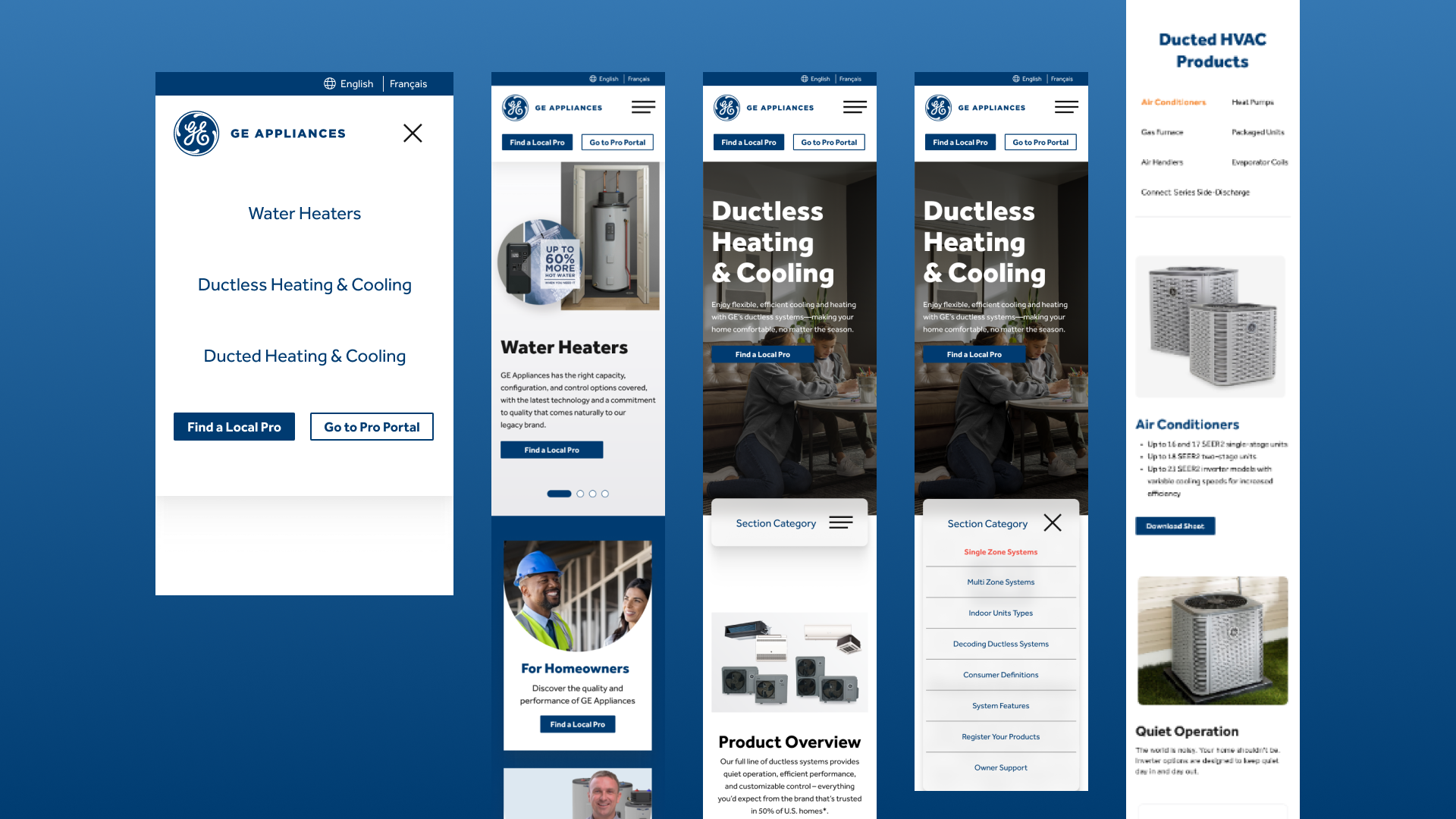Select second carousel dot indicator
Screen dimensions: 1456x819
pos(580,494)
